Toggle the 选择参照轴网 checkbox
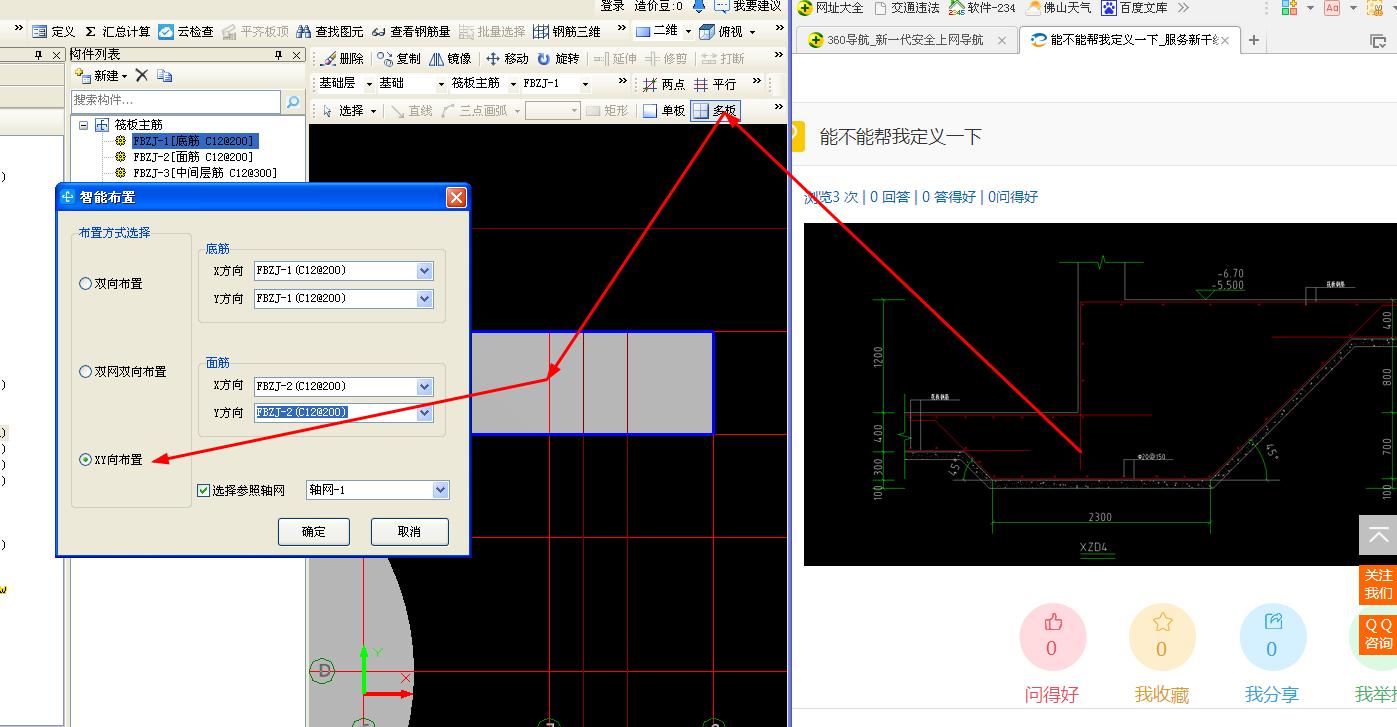This screenshot has width=1397, height=727. point(204,490)
